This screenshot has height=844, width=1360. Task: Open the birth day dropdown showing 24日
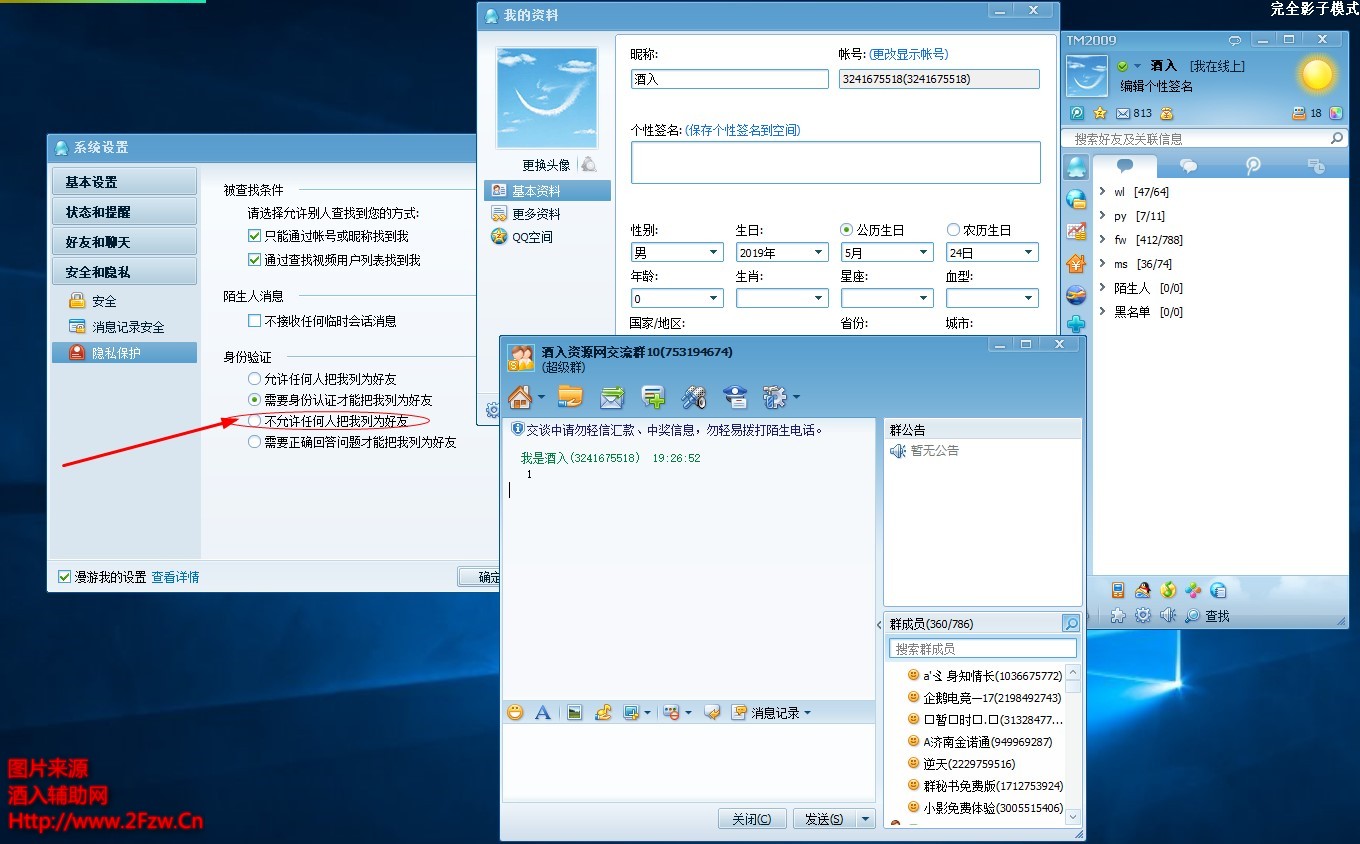(x=992, y=253)
